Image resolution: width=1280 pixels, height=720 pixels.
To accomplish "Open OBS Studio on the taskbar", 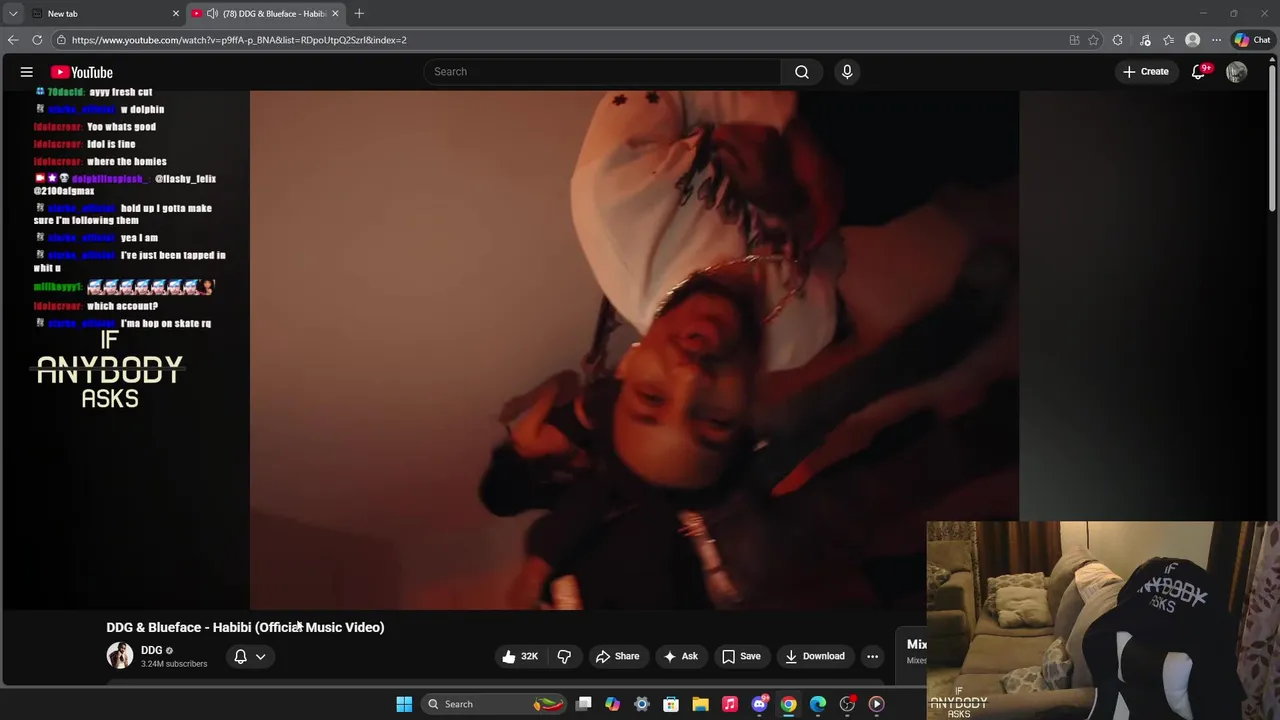I will [x=847, y=704].
